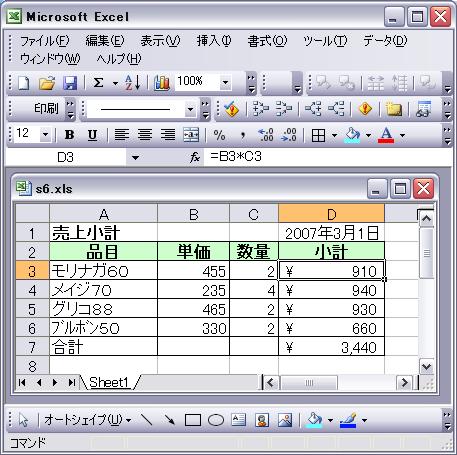Open the 挿入(I) menu
Screen dimensions: 457x455
(x=214, y=41)
